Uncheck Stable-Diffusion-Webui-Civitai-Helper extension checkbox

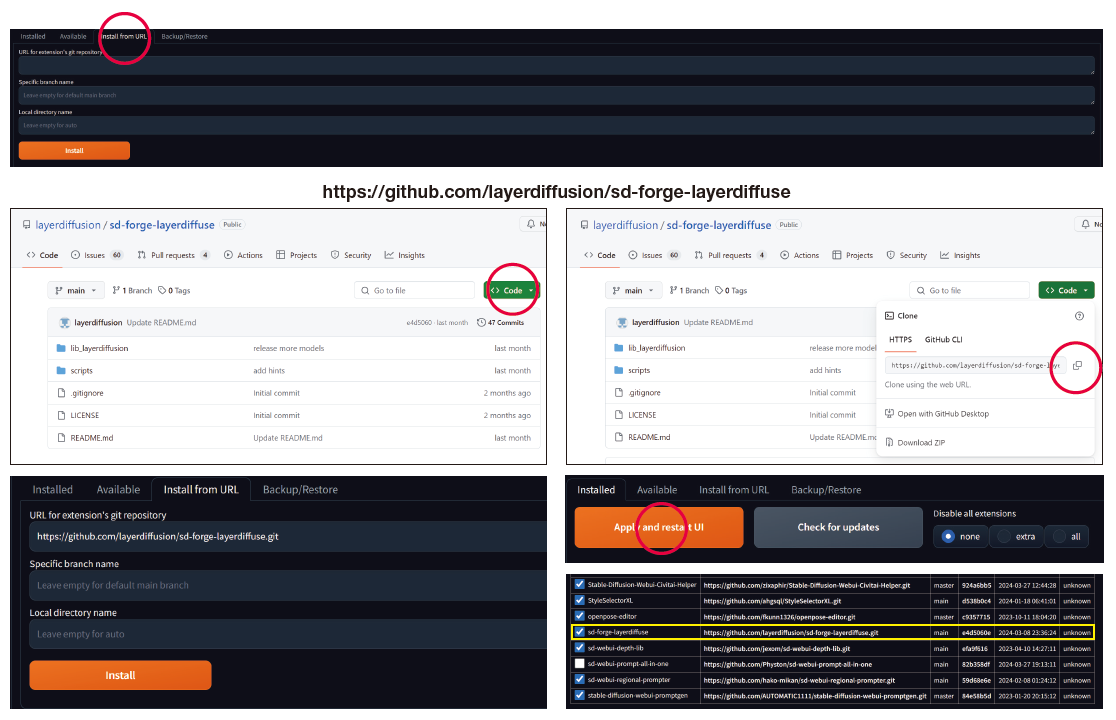[x=579, y=584]
